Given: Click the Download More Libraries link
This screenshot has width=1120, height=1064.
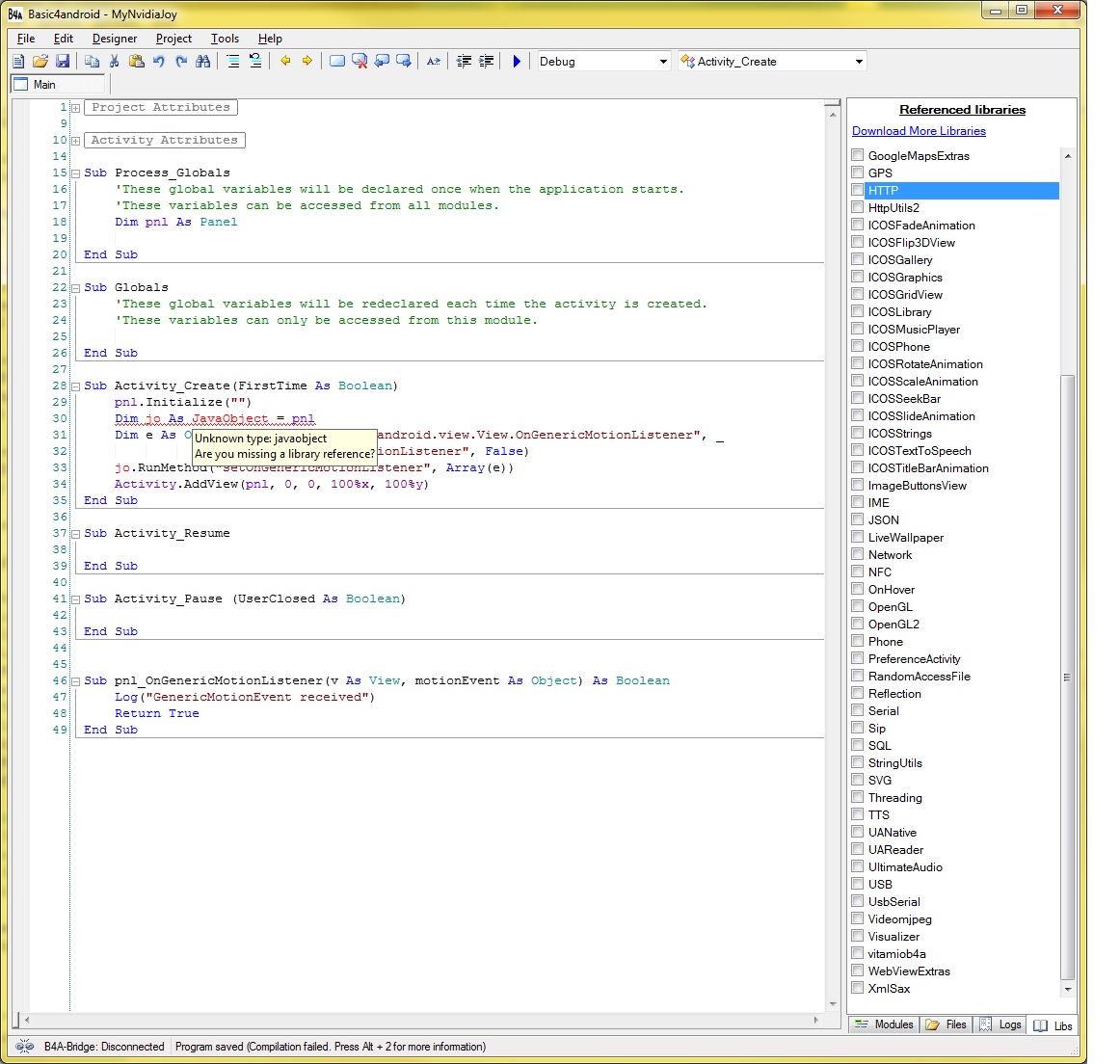Looking at the screenshot, I should point(919,131).
